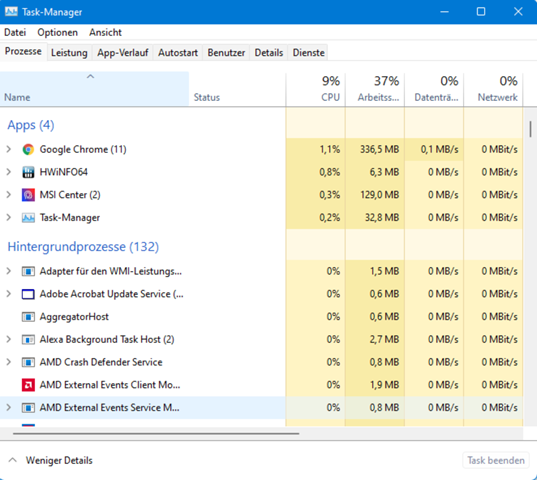The height and width of the screenshot is (480, 537).
Task: Switch to the App-Verlauf tab
Action: pyautogui.click(x=123, y=53)
